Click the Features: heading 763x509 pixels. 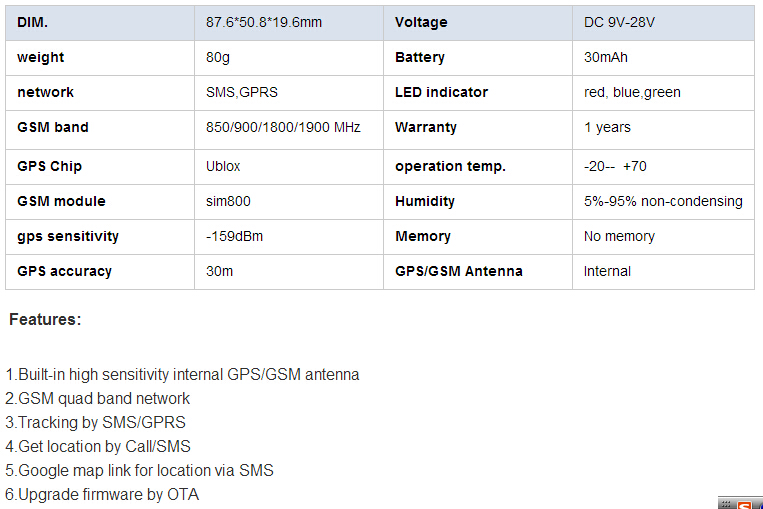pyautogui.click(x=45, y=320)
